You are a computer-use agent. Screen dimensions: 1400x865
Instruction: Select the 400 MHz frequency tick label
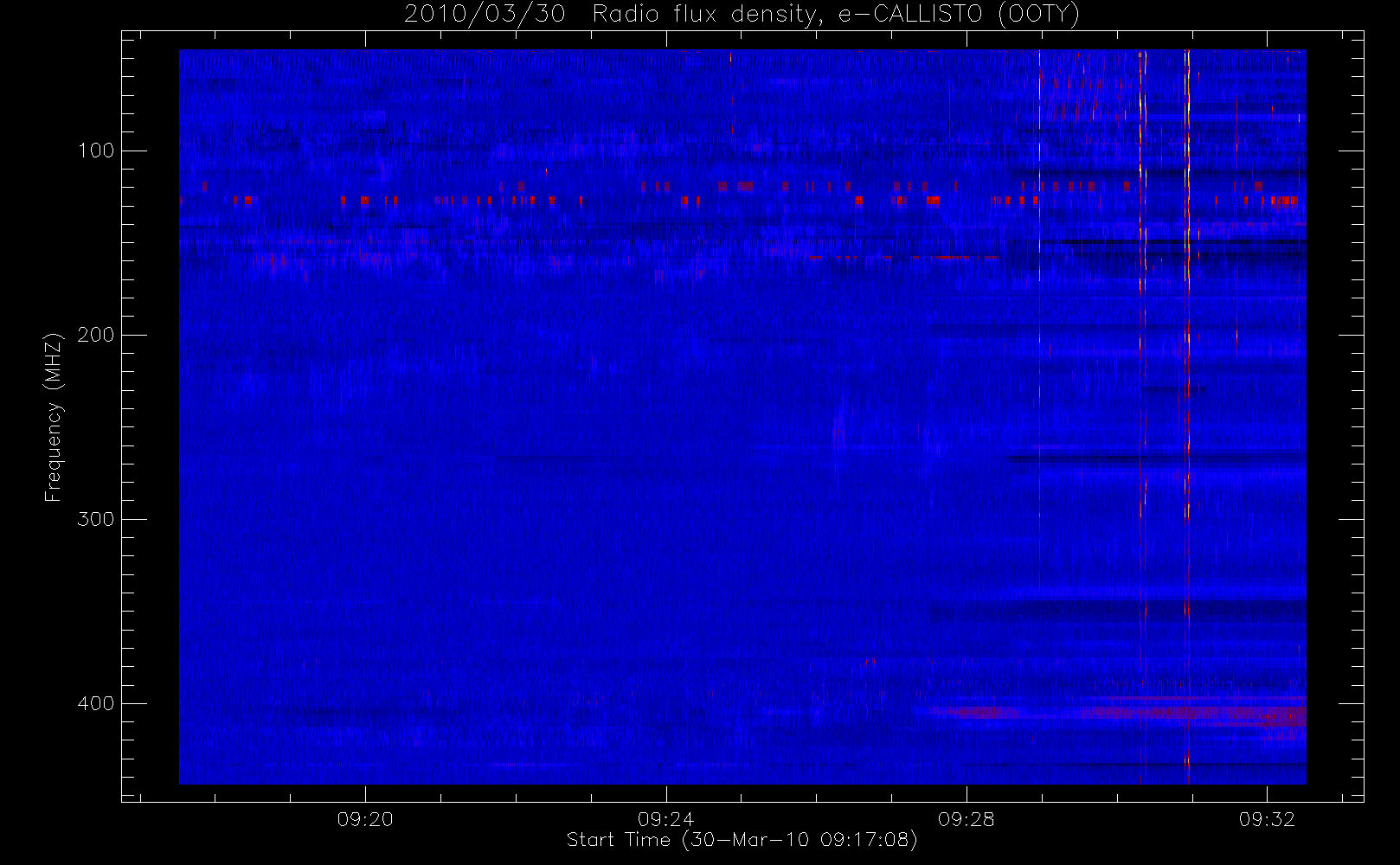tap(96, 703)
